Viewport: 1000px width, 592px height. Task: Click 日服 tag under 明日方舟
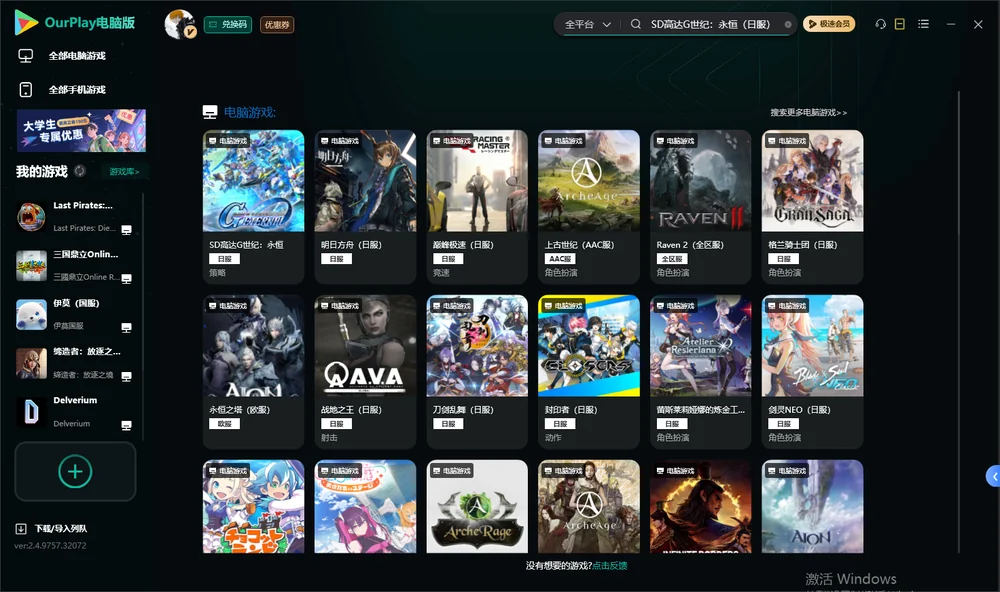point(336,259)
